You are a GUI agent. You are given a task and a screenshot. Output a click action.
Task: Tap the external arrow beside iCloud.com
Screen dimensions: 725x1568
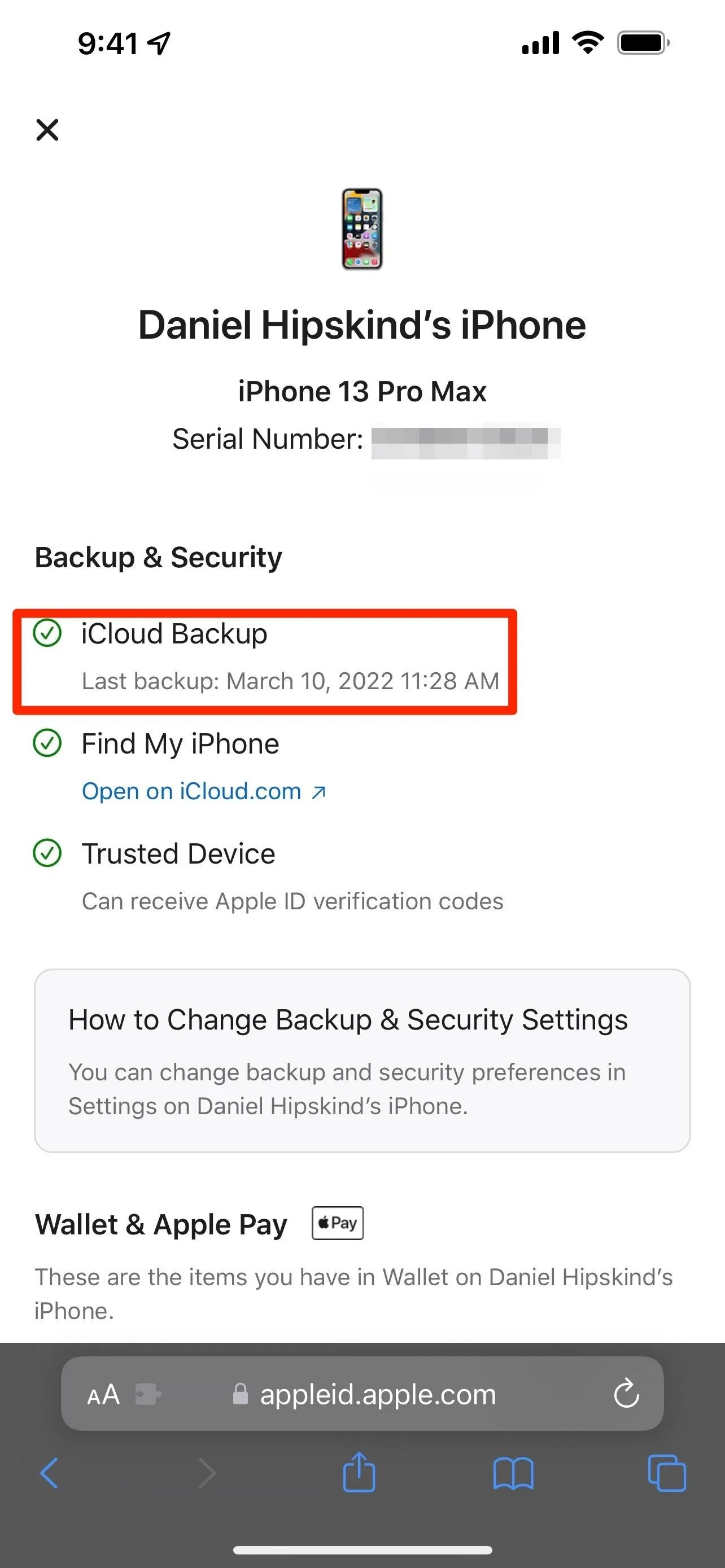point(319,792)
